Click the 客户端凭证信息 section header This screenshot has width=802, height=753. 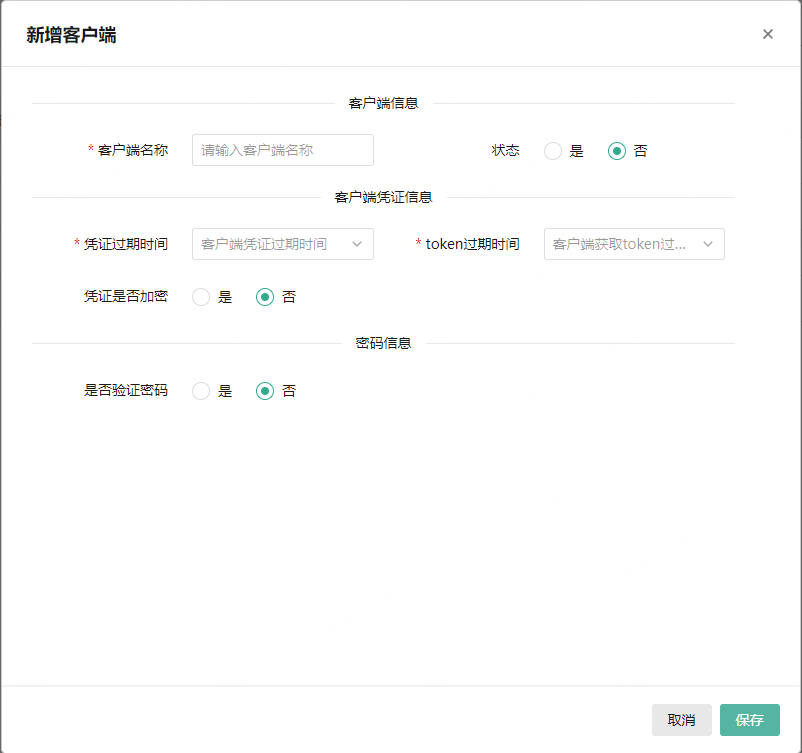(x=383, y=197)
